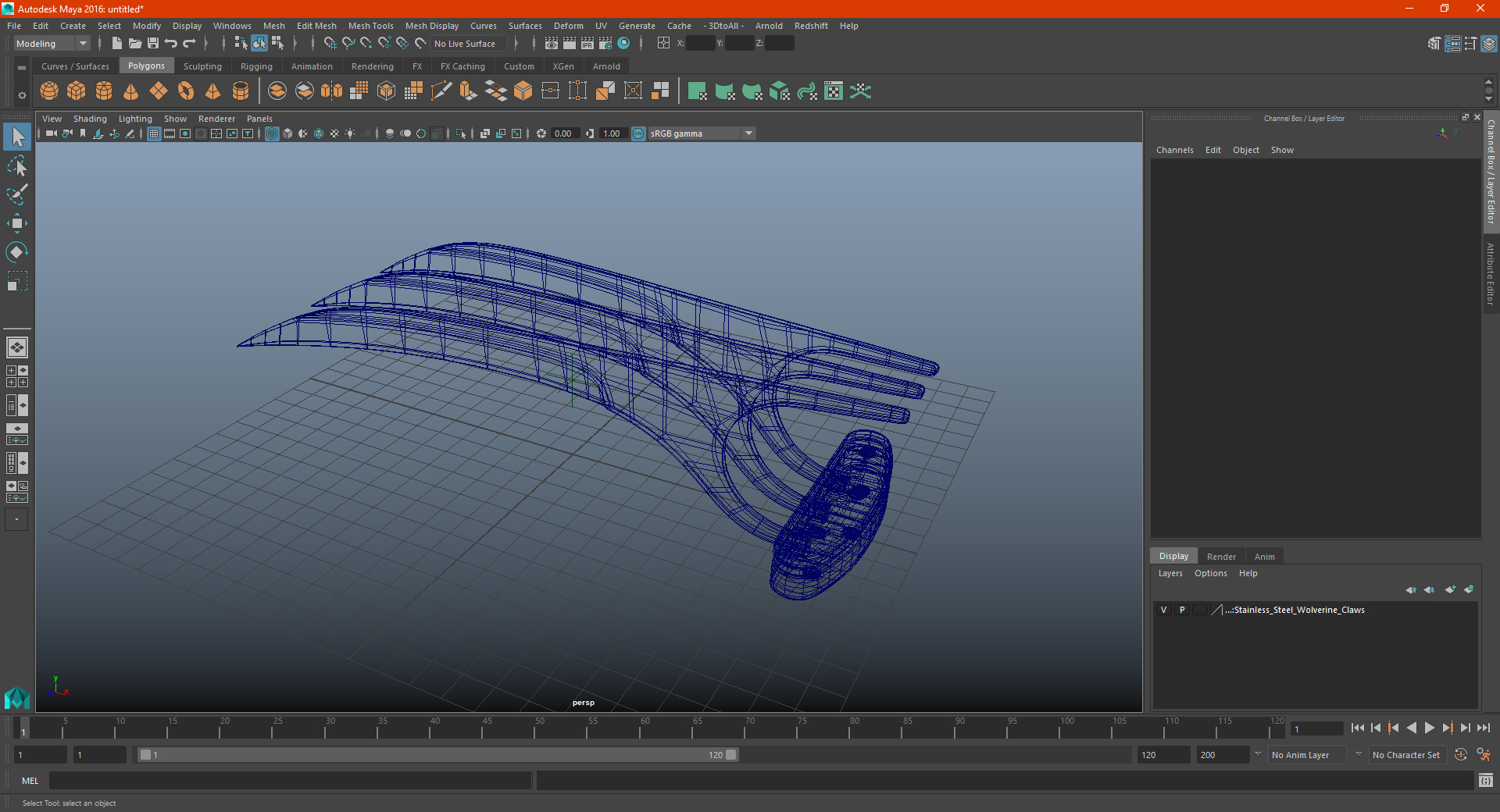Open the Modeling menu set dropdown
The height and width of the screenshot is (812, 1500).
[52, 44]
